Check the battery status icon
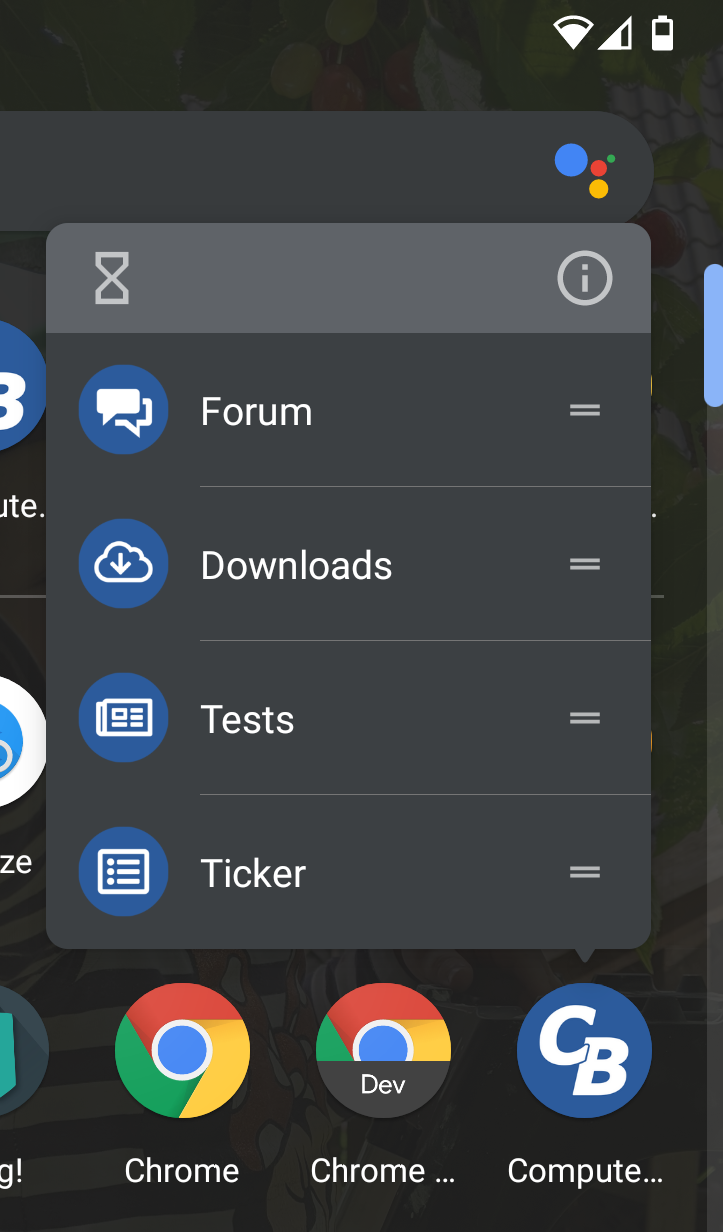The width and height of the screenshot is (723, 1232). [661, 33]
